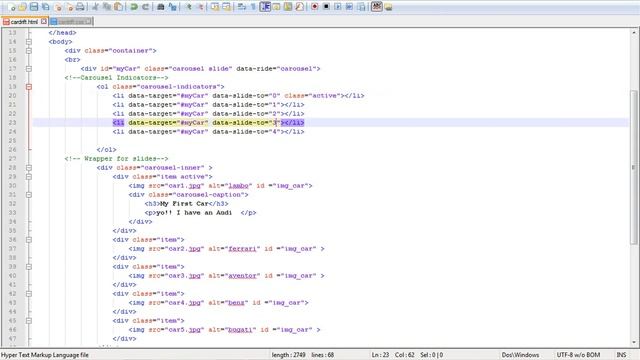The image size is (640, 360).
Task: Click the underlined alt text "bogati"
Action: (240, 330)
